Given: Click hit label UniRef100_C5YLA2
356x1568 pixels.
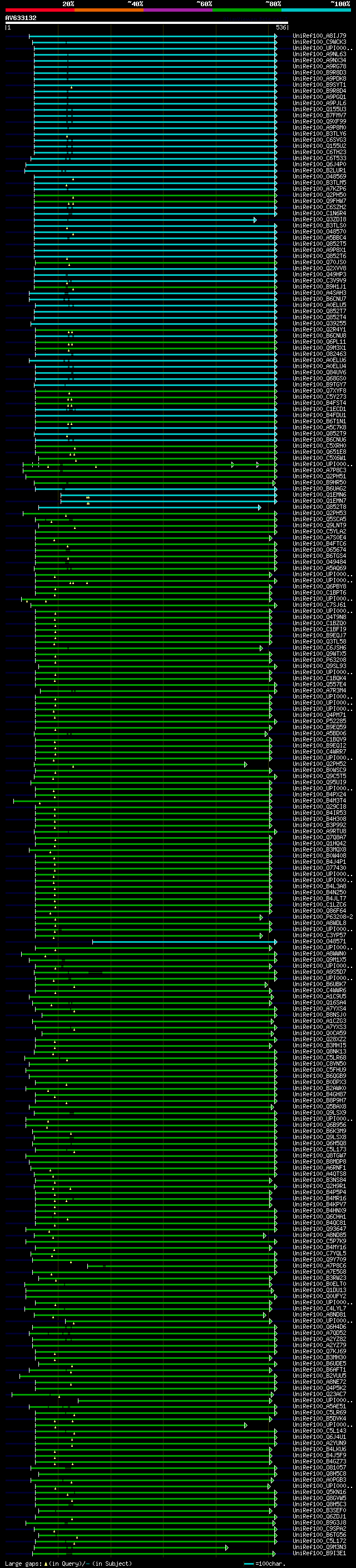Looking at the screenshot, I should (319, 531).
